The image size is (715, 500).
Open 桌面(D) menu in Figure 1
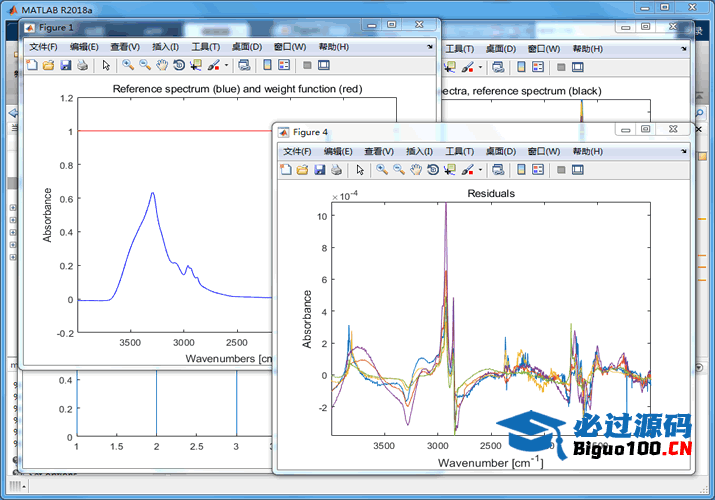[x=247, y=47]
